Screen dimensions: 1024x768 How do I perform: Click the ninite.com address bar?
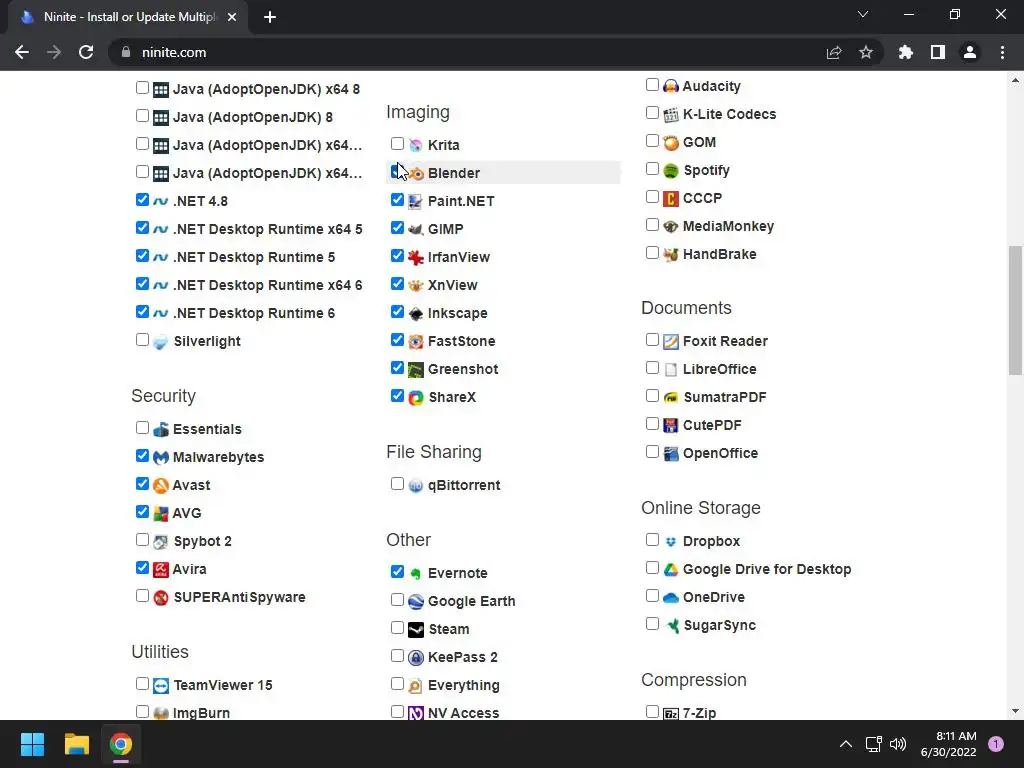pyautogui.click(x=496, y=52)
